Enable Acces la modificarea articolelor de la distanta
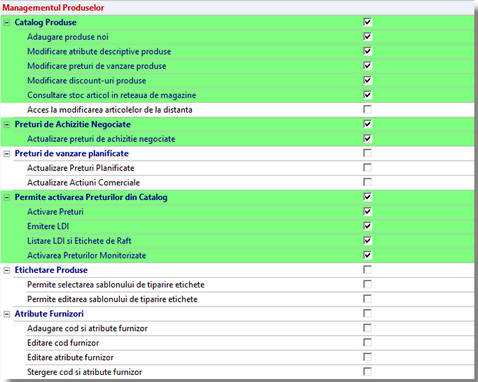 (367, 109)
